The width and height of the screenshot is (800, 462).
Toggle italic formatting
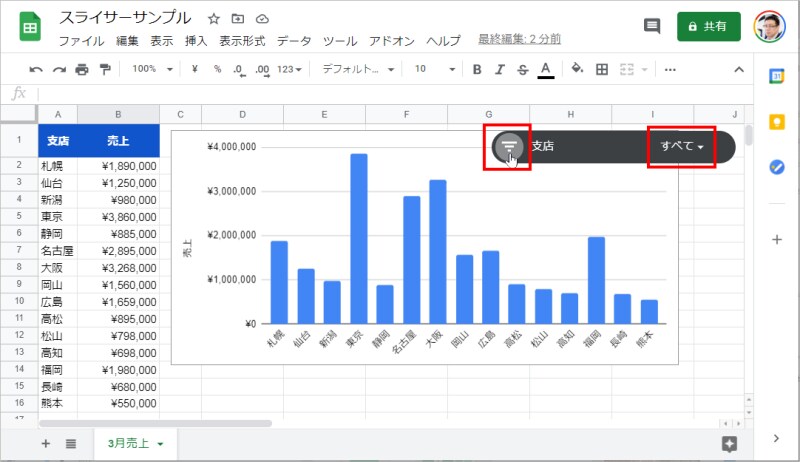coord(499,69)
